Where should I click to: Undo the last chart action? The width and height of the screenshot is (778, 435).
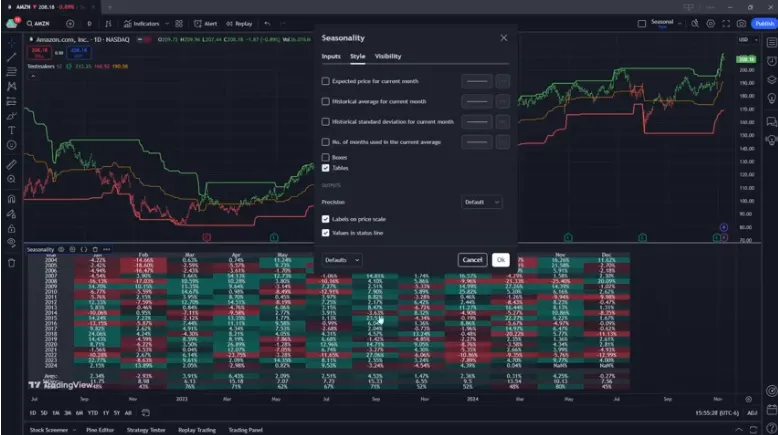[267, 23]
